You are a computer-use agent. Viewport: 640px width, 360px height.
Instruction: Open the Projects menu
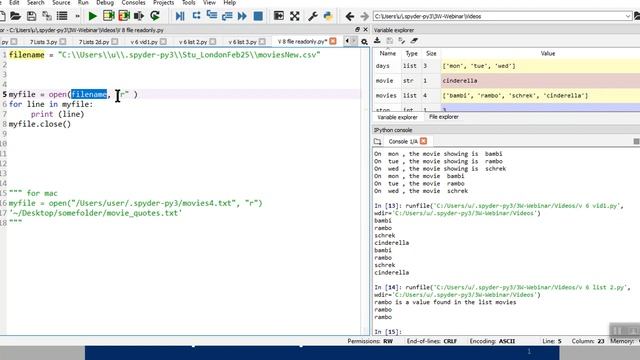coord(163,2)
